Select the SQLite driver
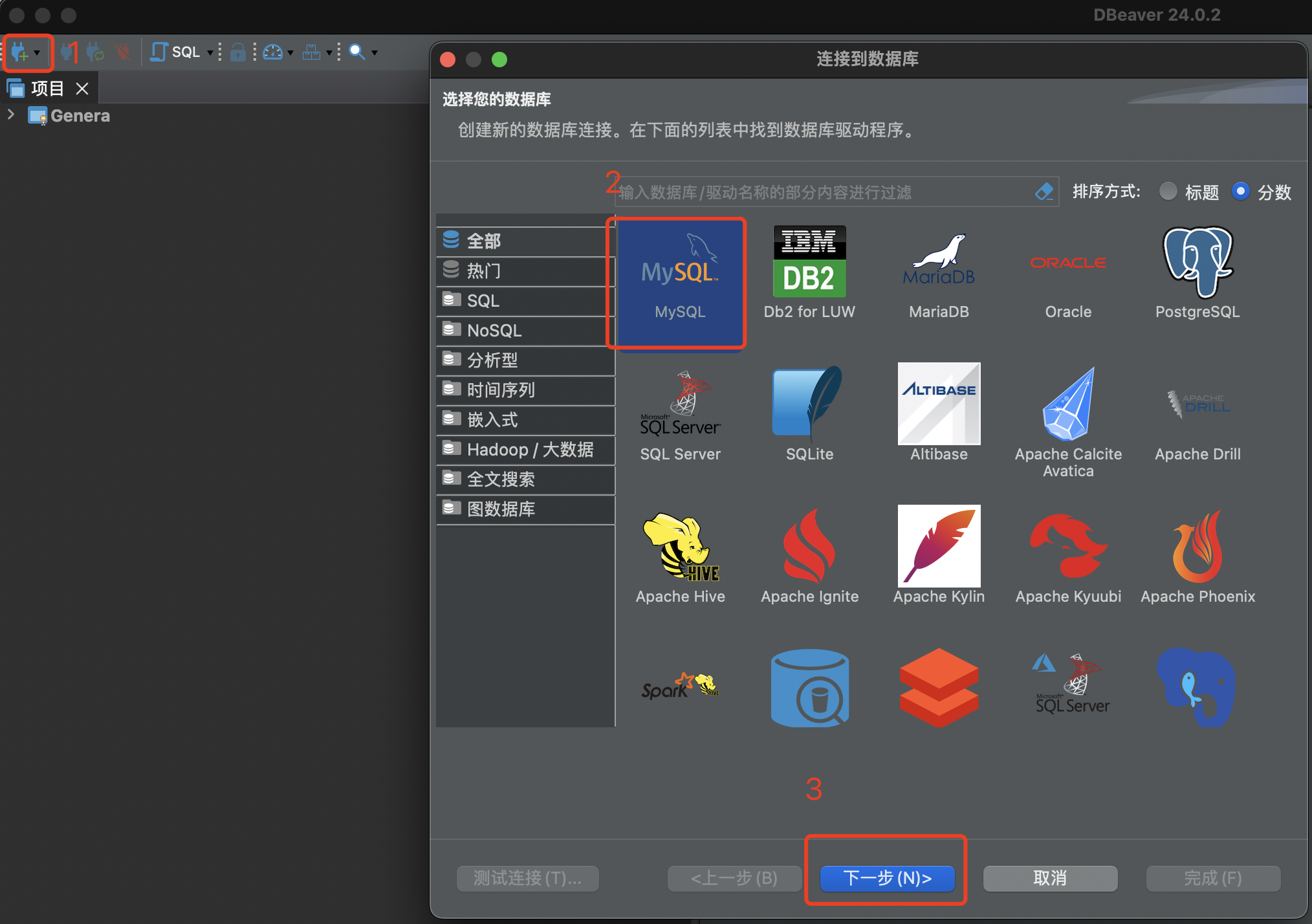The width and height of the screenshot is (1312, 924). [809, 414]
